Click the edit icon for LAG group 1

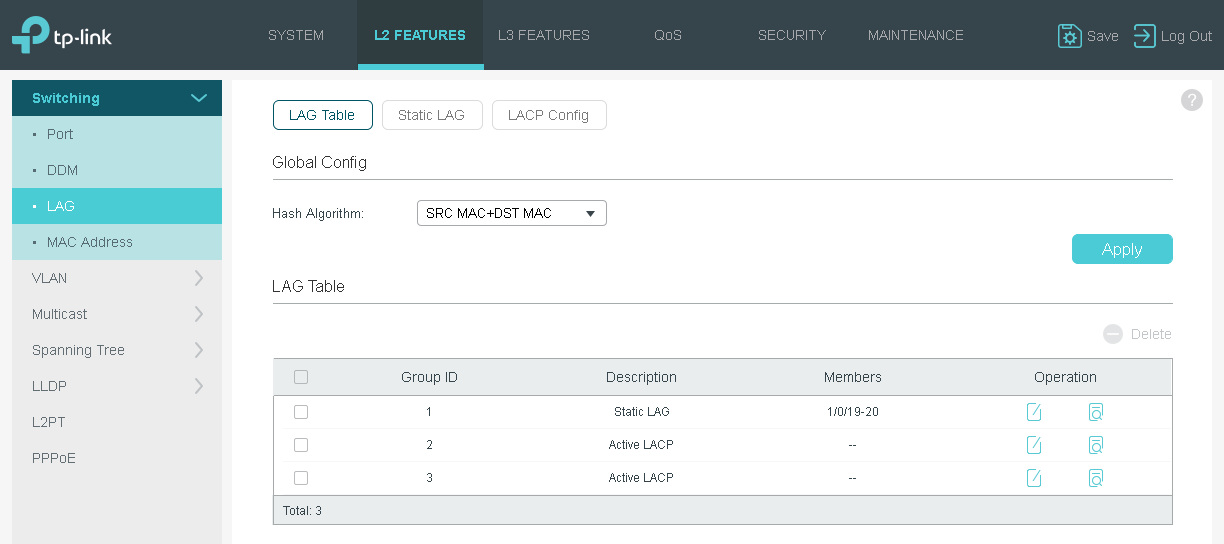coord(1034,412)
